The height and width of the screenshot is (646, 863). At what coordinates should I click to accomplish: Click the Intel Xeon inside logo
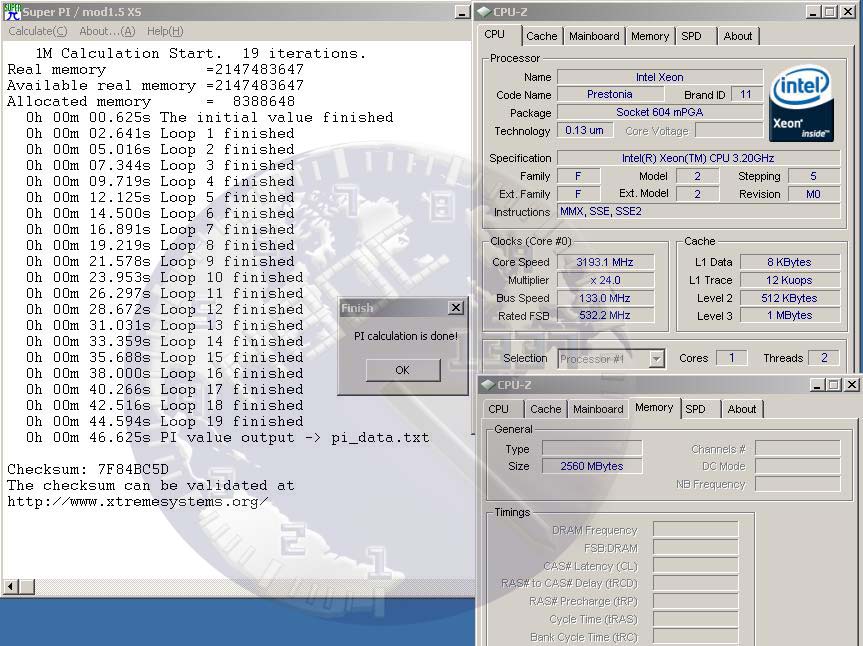(802, 104)
